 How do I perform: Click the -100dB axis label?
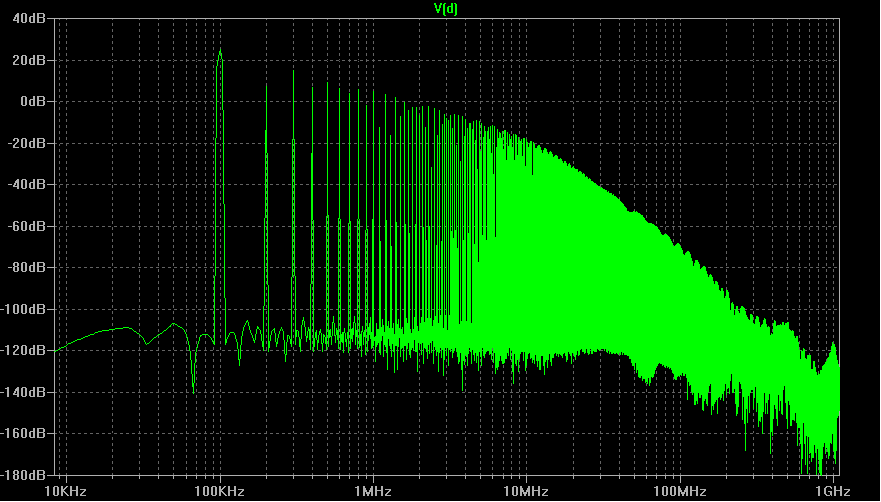[25, 309]
